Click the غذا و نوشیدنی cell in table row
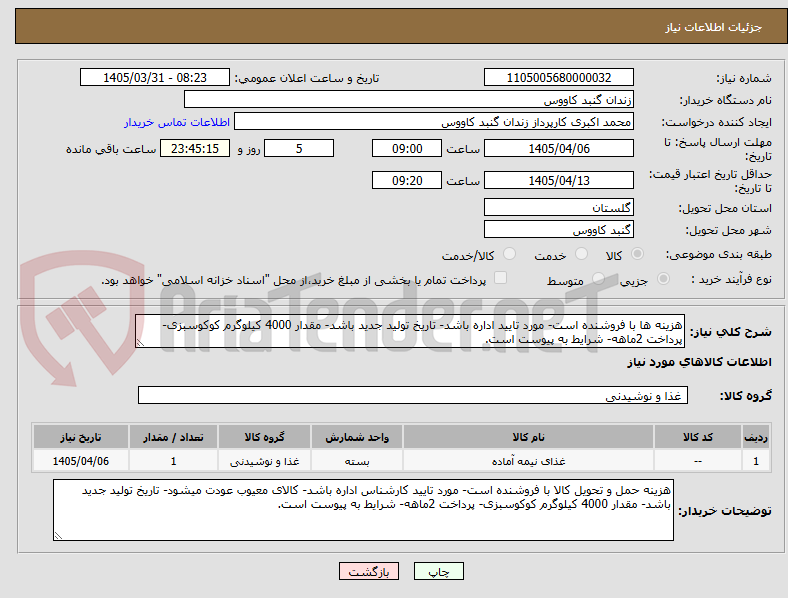Image resolution: width=788 pixels, height=598 pixels. (264, 461)
